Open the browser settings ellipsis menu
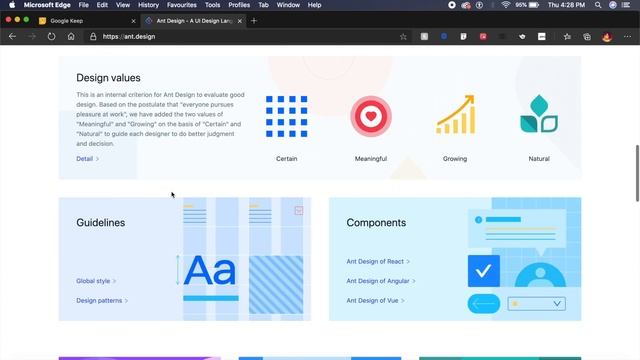640x360 pixels. pos(627,37)
